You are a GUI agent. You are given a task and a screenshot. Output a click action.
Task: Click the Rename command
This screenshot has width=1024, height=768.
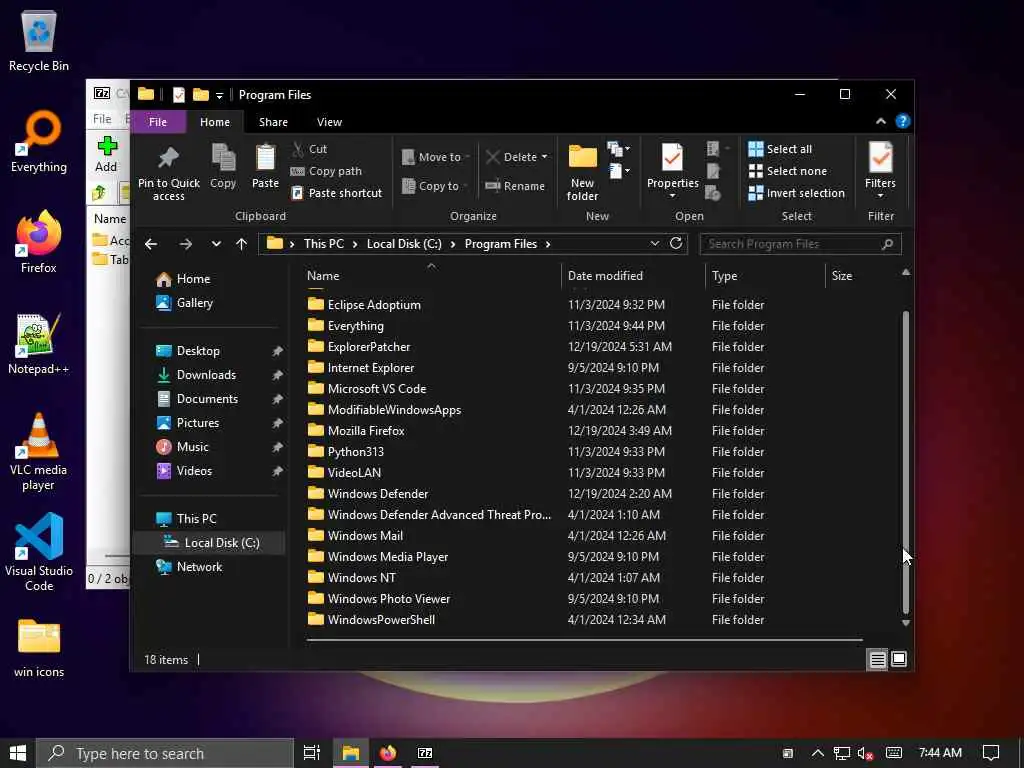point(515,186)
